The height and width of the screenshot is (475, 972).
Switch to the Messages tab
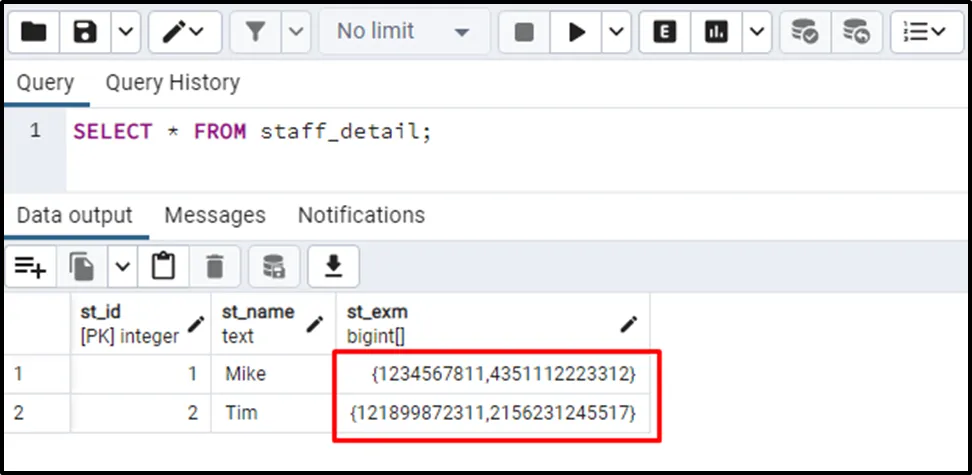[215, 215]
